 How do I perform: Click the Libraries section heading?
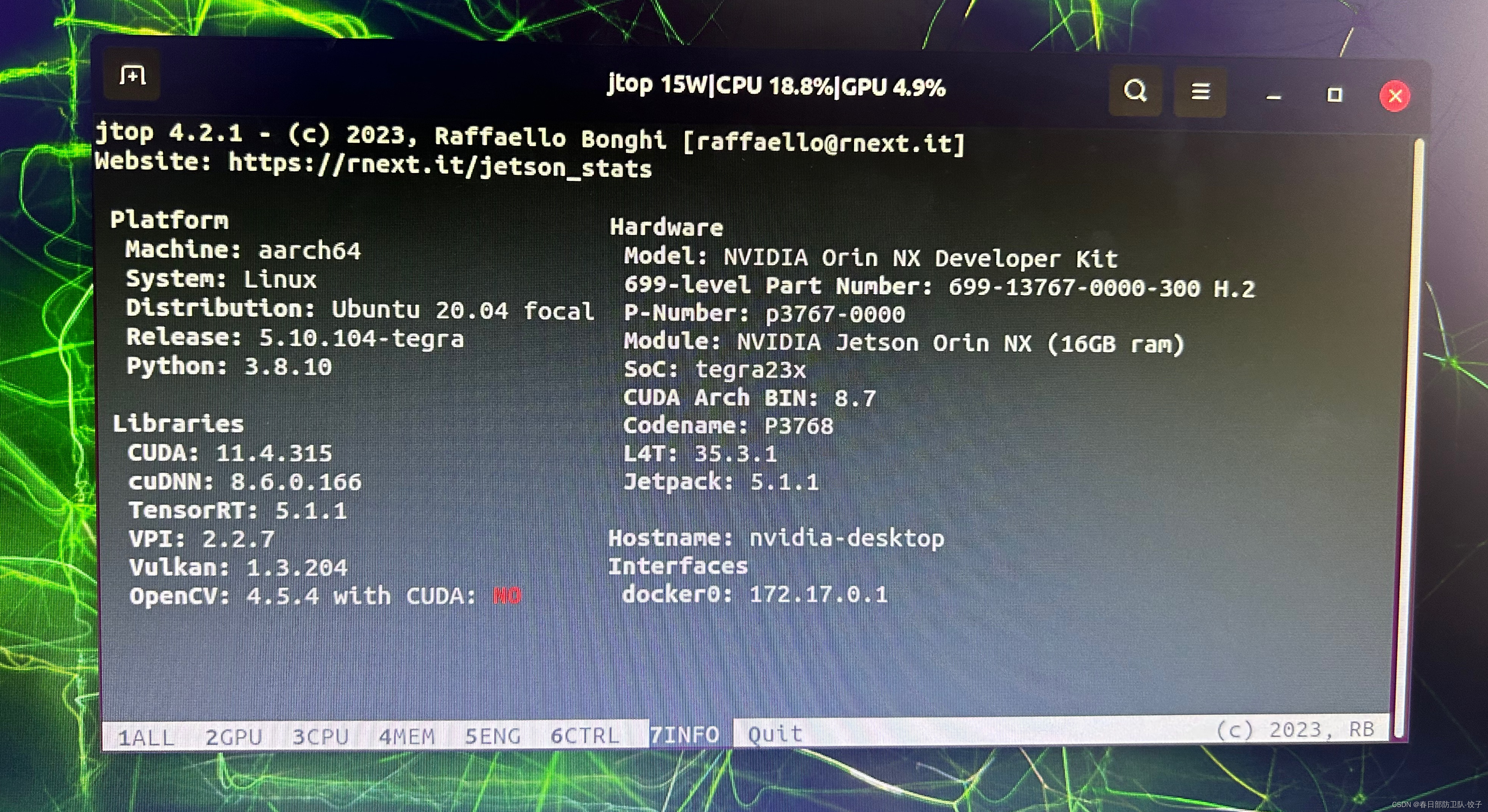[178, 423]
